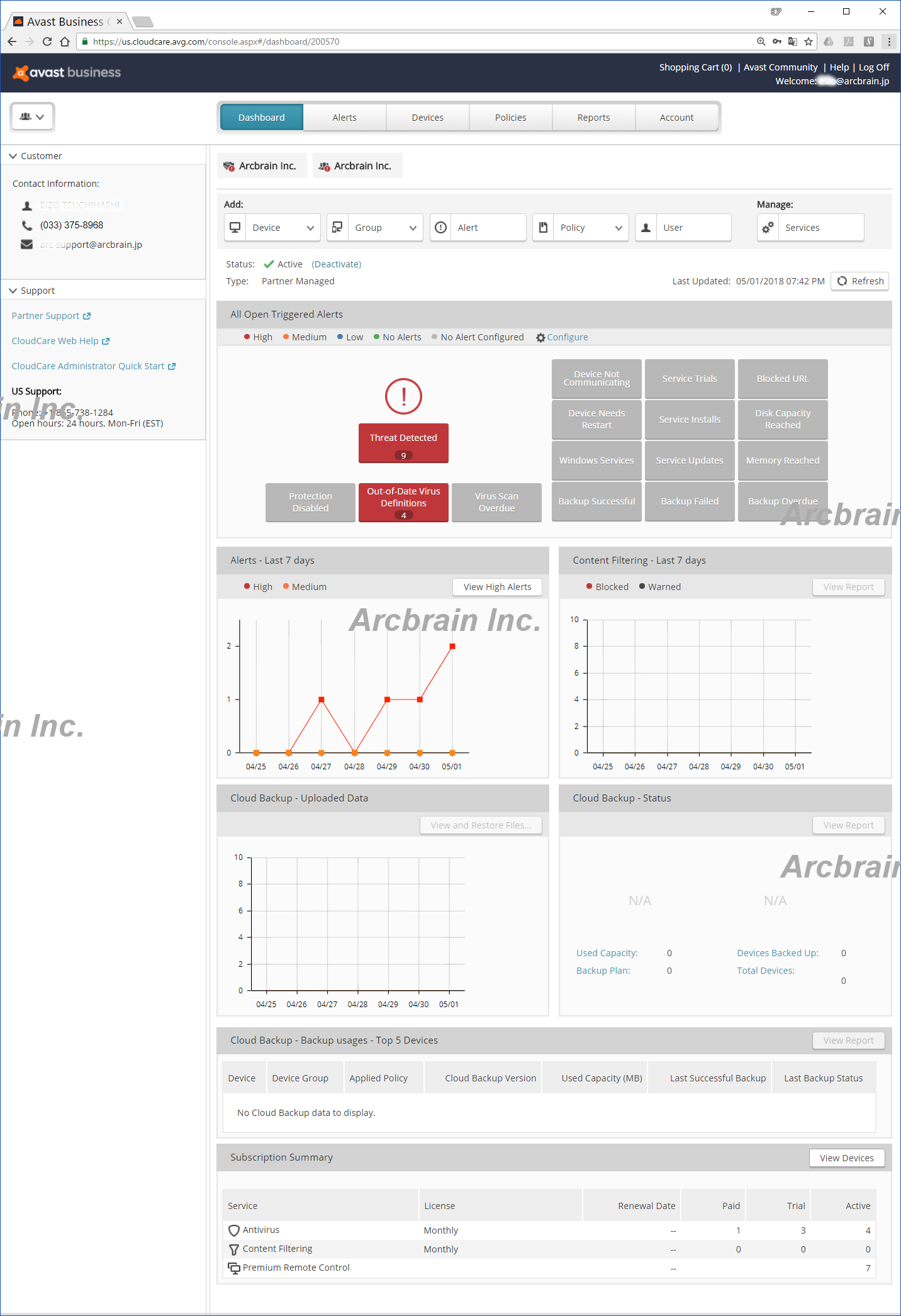Click the Protection Disabled tile
The image size is (901, 1316).
[310, 502]
